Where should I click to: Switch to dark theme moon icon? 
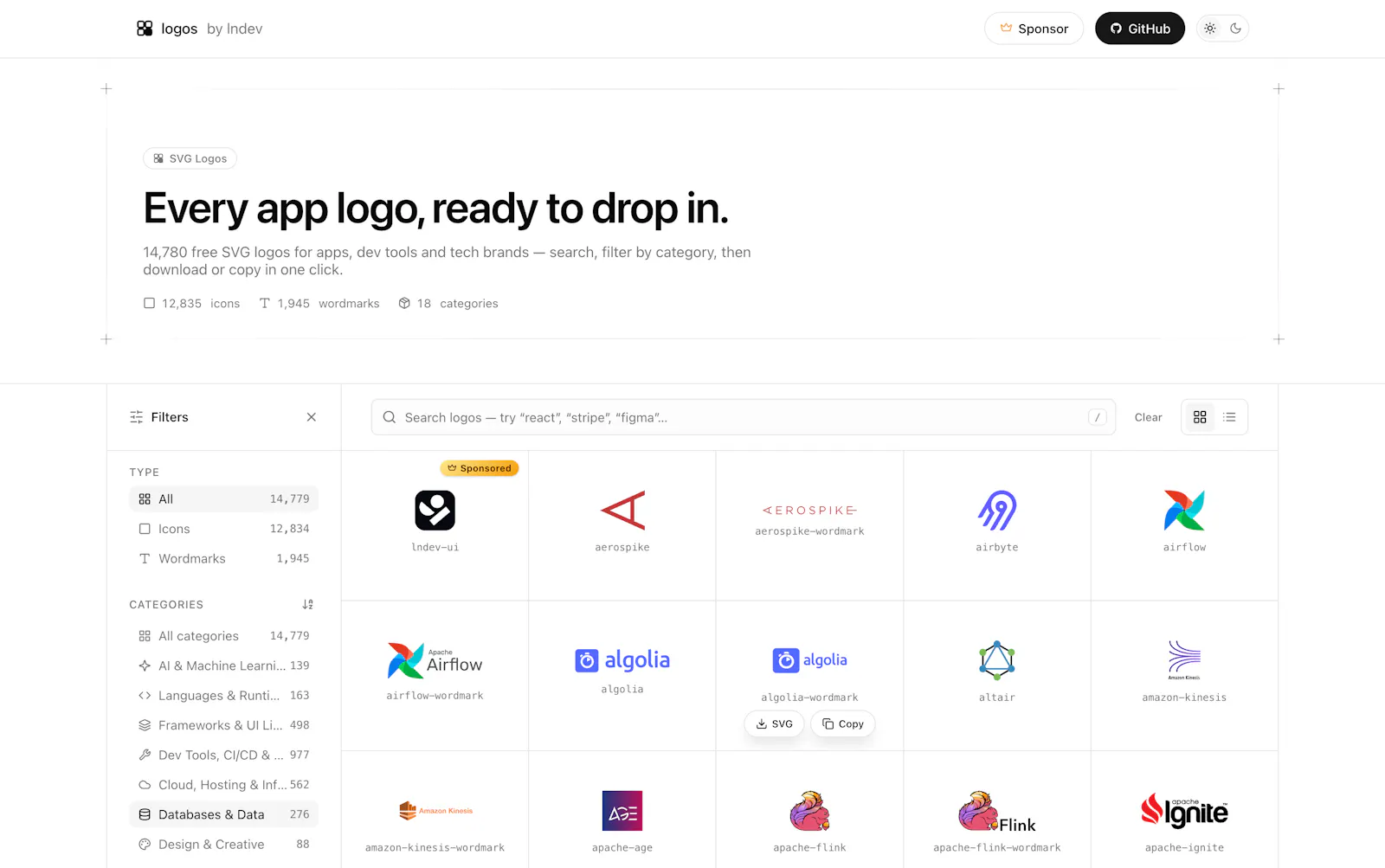pyautogui.click(x=1236, y=29)
